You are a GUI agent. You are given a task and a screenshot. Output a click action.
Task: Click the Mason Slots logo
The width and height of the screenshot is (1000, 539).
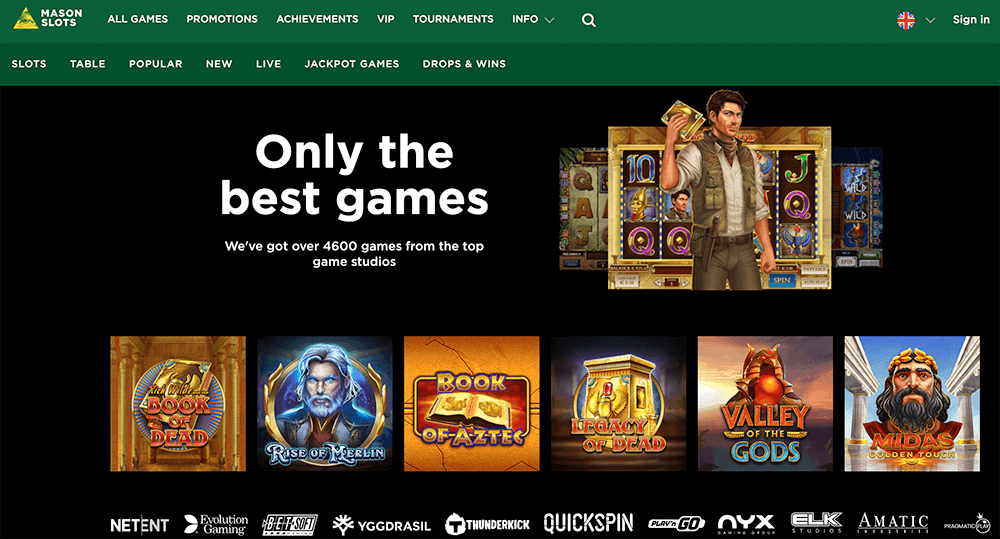[x=48, y=18]
